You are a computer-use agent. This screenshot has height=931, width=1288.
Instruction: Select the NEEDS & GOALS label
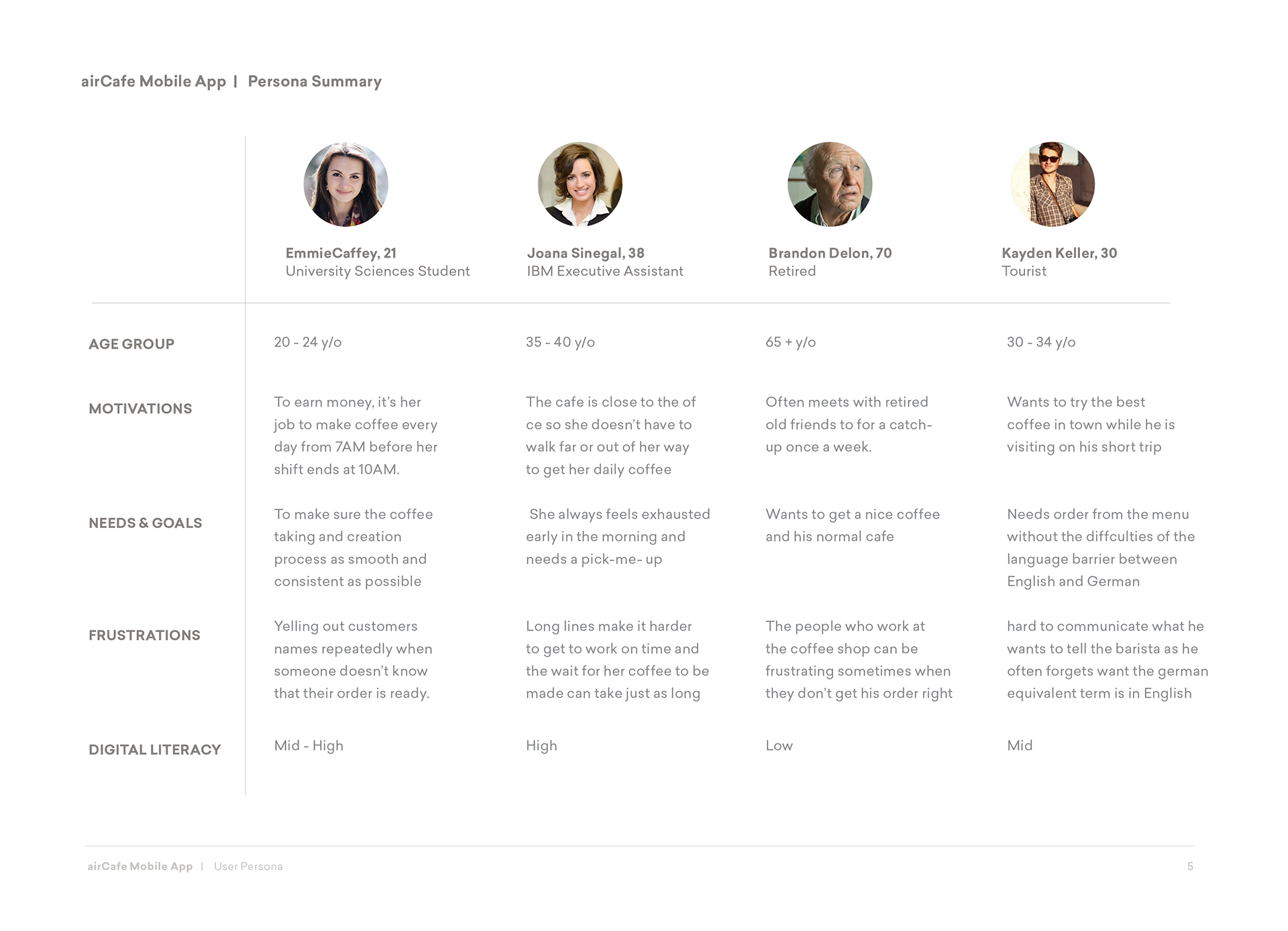[145, 523]
